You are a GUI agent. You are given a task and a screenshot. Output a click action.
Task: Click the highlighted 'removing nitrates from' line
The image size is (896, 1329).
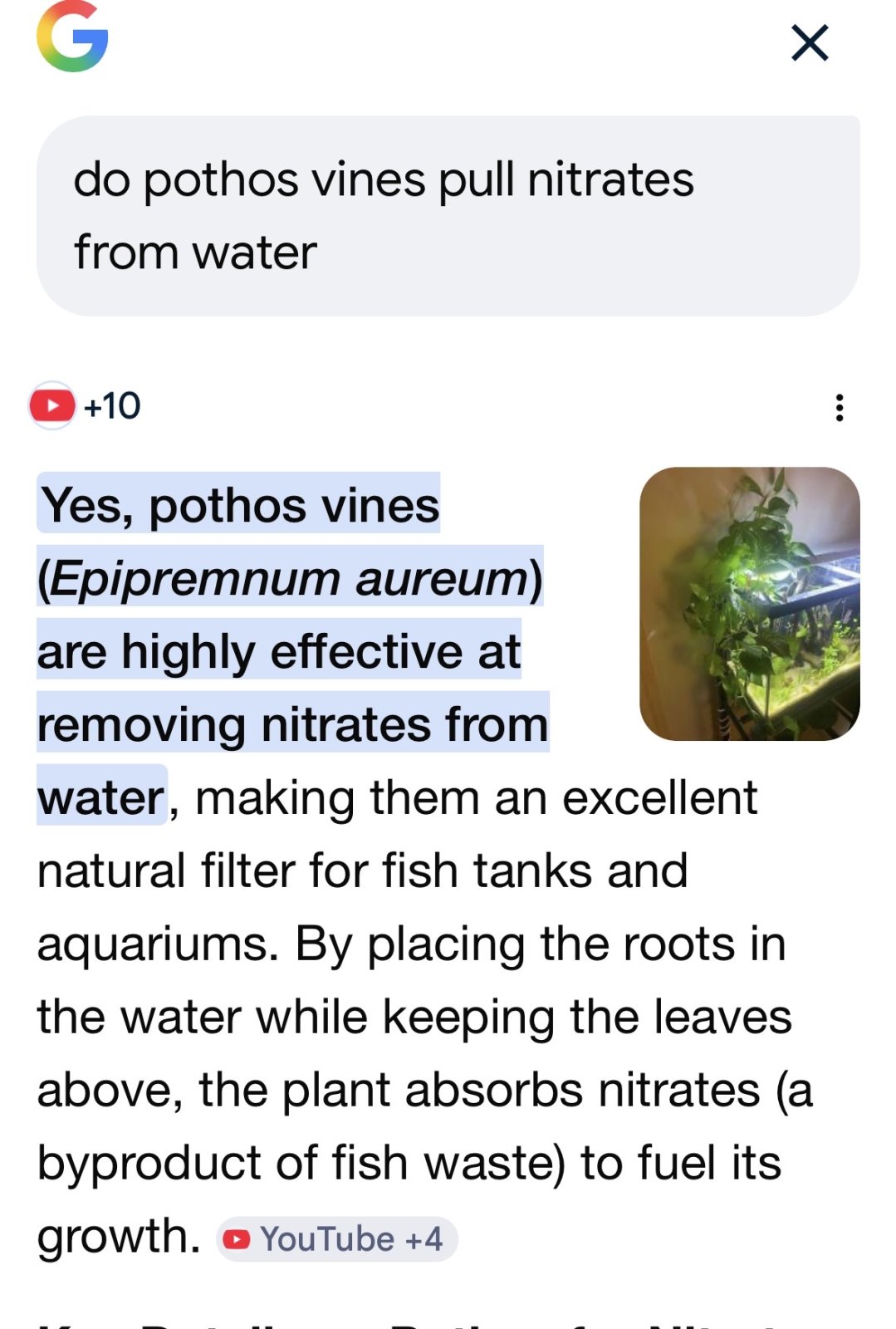tap(292, 724)
